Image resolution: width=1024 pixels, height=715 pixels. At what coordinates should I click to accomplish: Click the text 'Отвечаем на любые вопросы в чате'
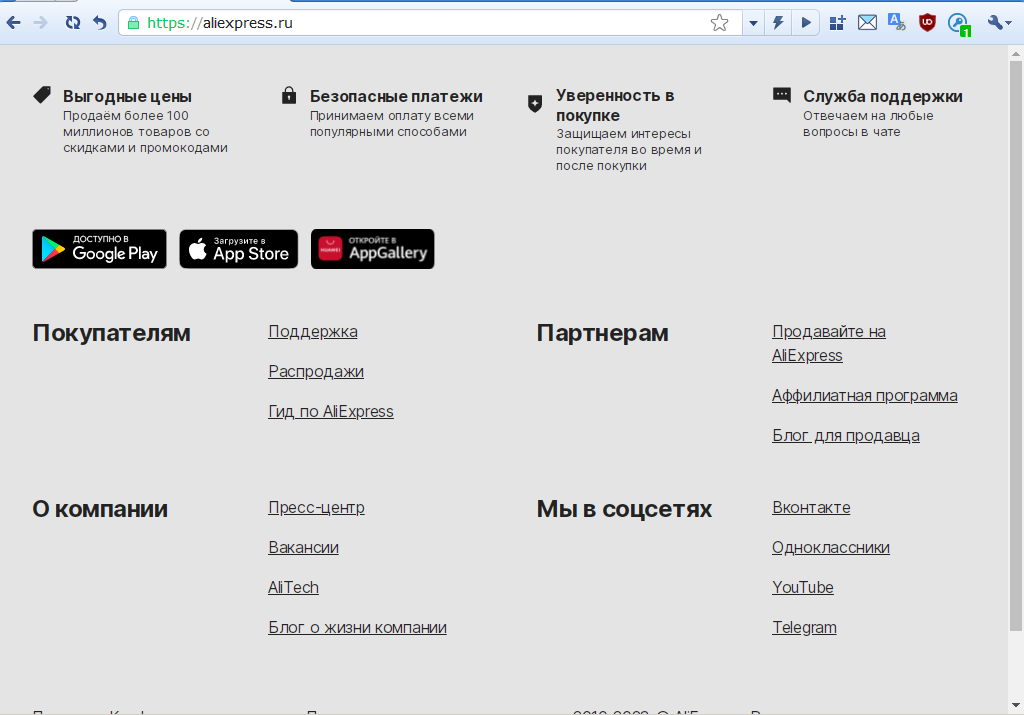[869, 123]
